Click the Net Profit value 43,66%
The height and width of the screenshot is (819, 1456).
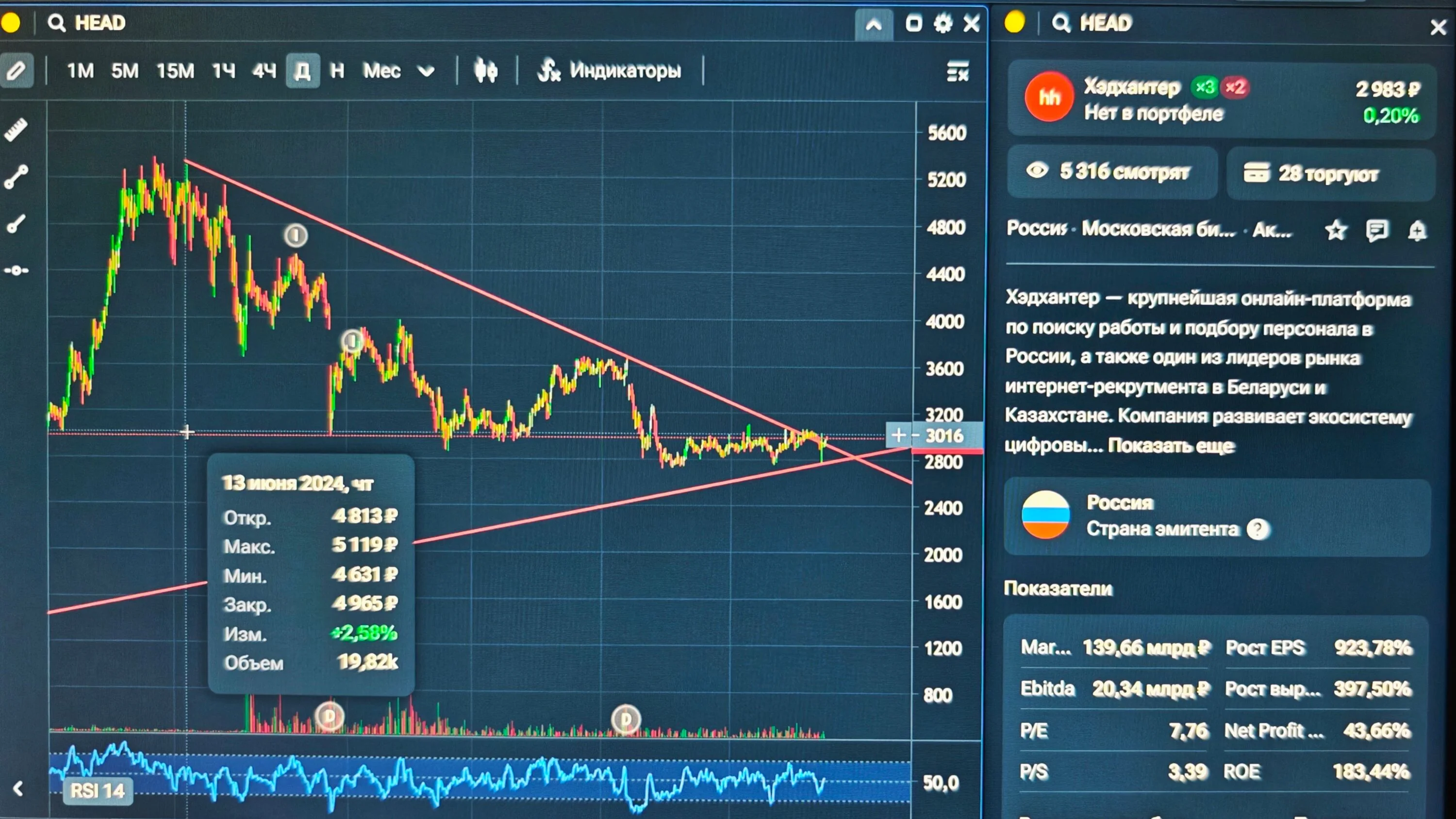click(1377, 732)
